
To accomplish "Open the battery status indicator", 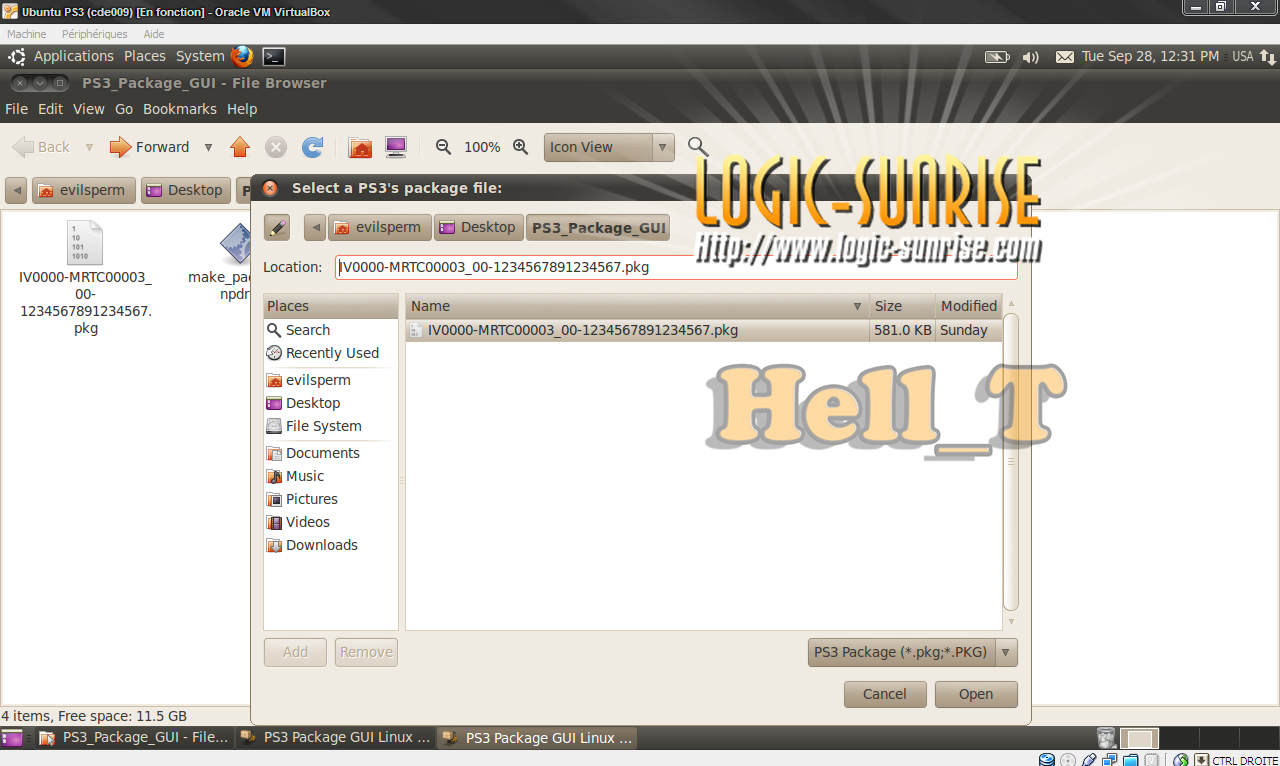I will (997, 57).
